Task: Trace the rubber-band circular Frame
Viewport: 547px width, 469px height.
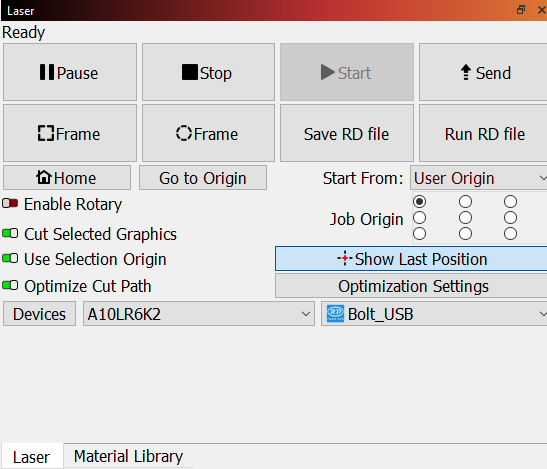Action: tap(208, 133)
